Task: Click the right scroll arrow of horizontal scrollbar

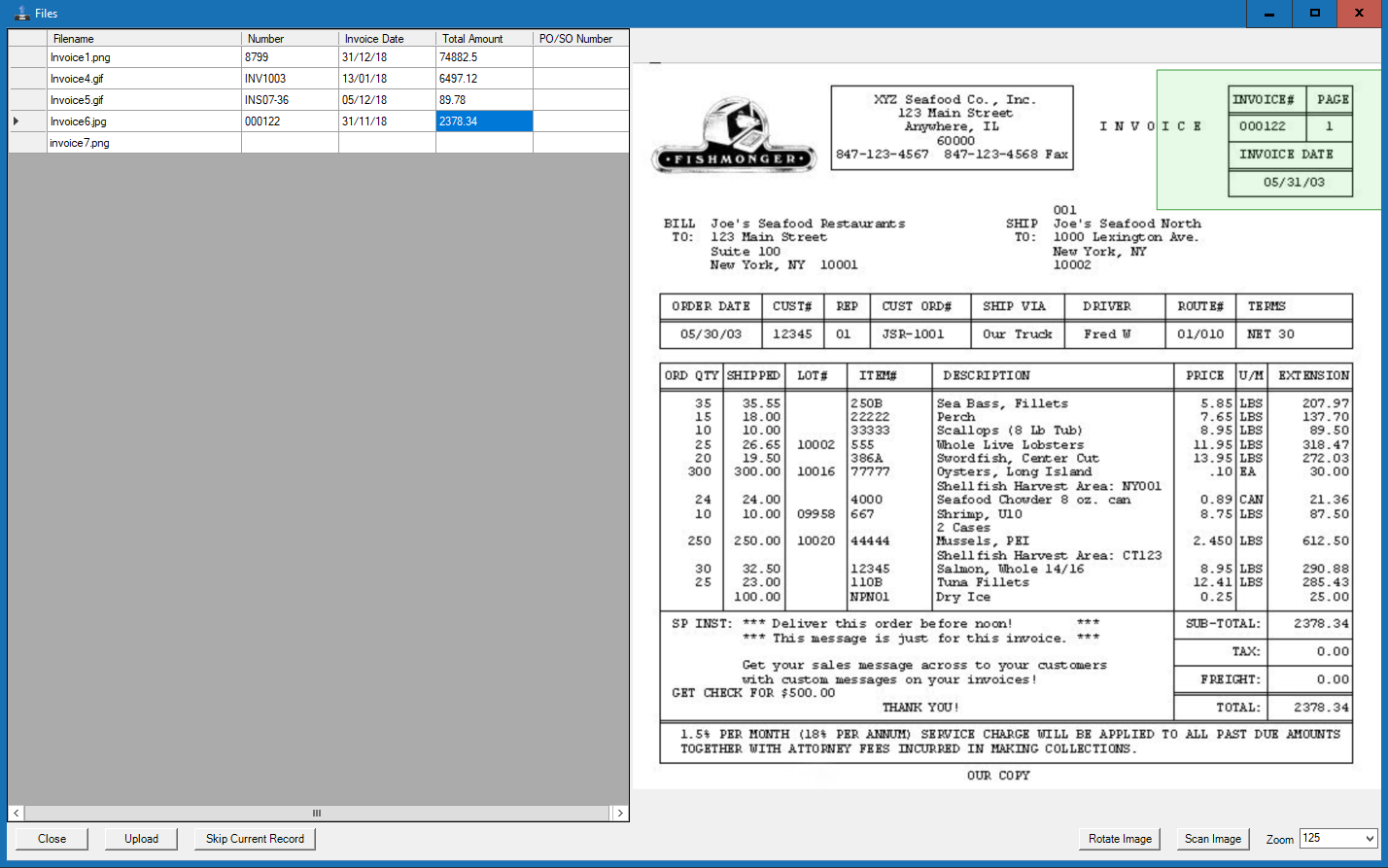Action: click(x=620, y=813)
